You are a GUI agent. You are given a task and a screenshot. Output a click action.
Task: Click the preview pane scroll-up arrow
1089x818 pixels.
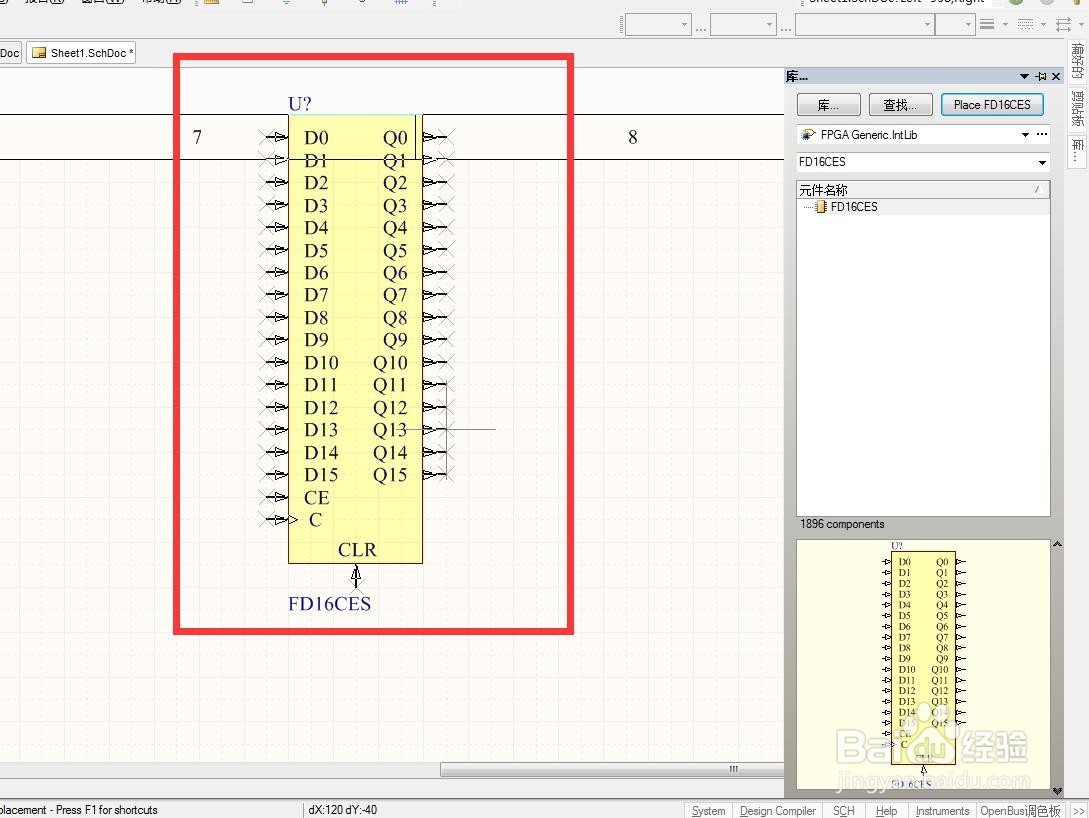click(1057, 544)
